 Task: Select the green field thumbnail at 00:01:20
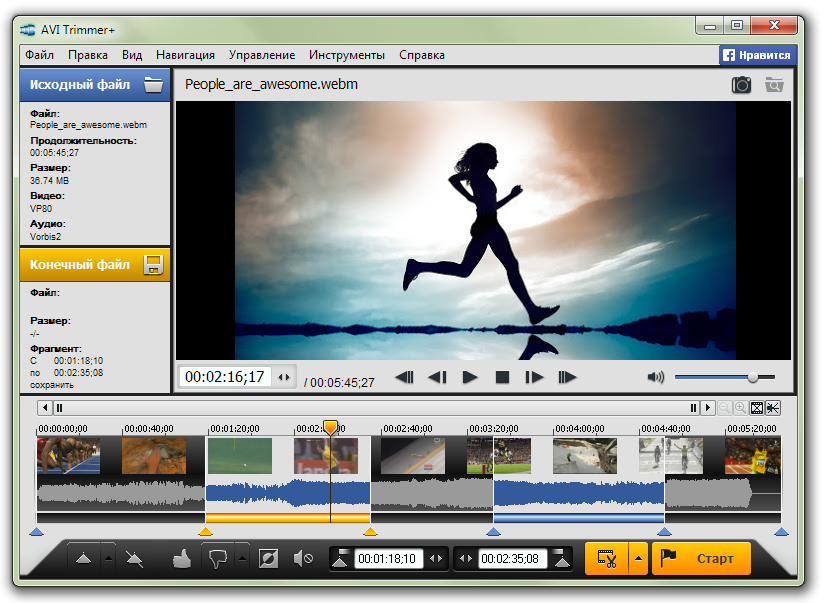(240, 456)
